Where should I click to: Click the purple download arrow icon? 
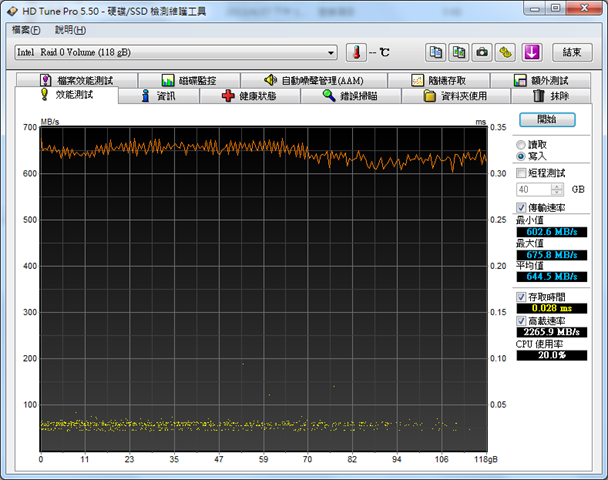(x=532, y=52)
